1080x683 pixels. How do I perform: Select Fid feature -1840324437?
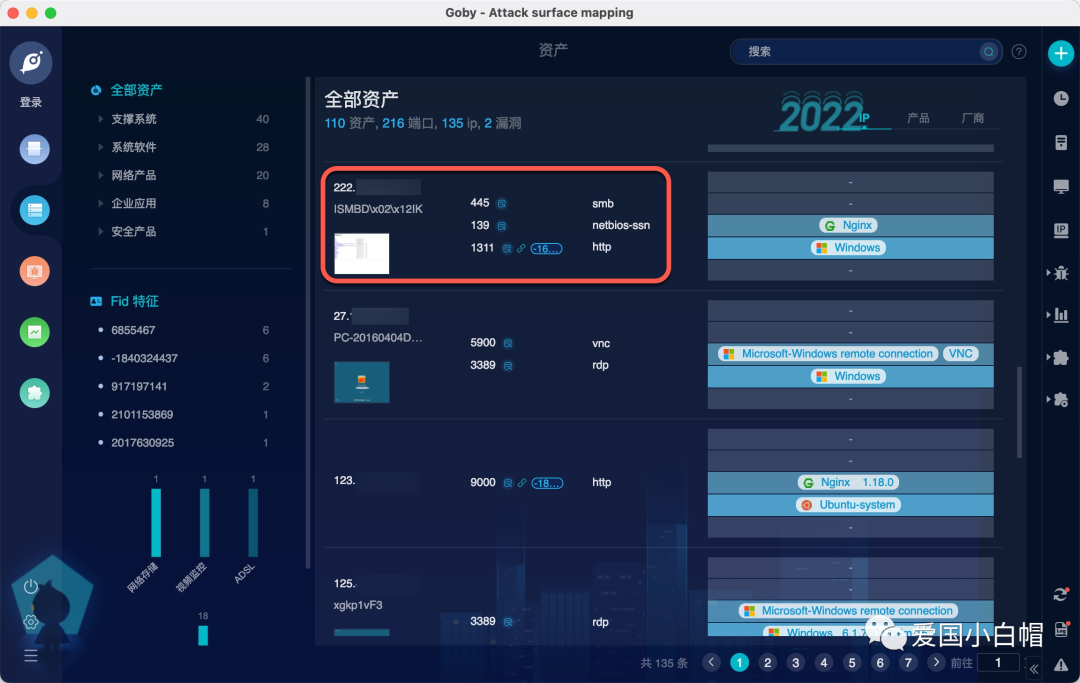(x=145, y=359)
